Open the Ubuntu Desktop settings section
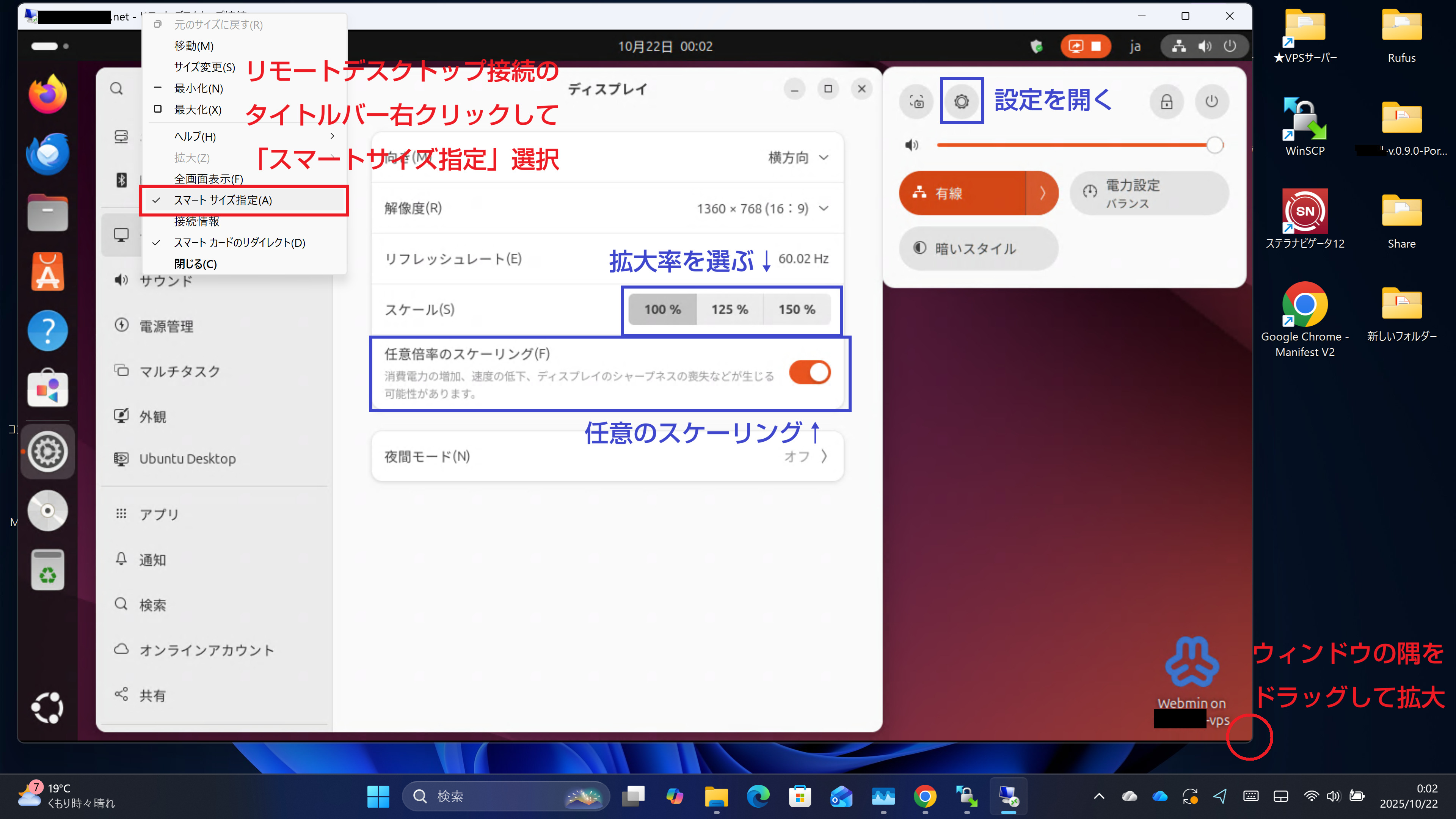The image size is (1456, 819). 187,459
